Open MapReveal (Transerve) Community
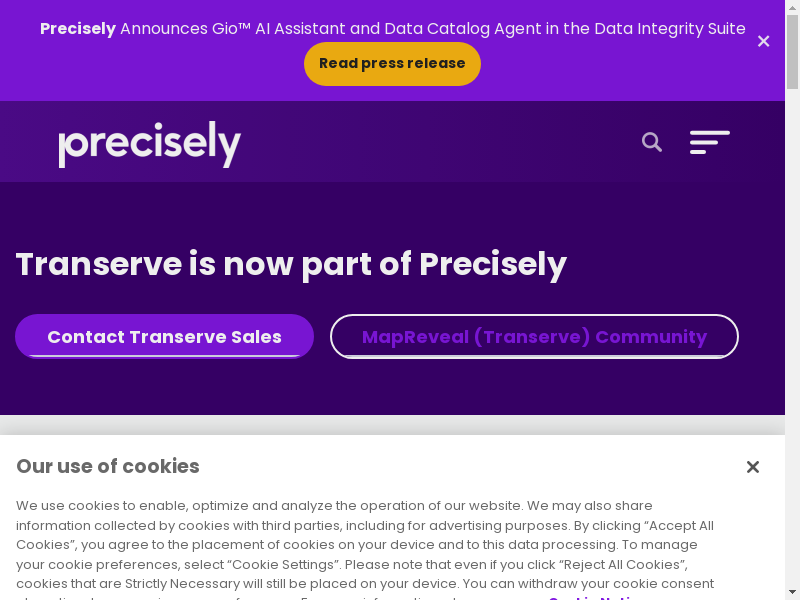 click(534, 337)
